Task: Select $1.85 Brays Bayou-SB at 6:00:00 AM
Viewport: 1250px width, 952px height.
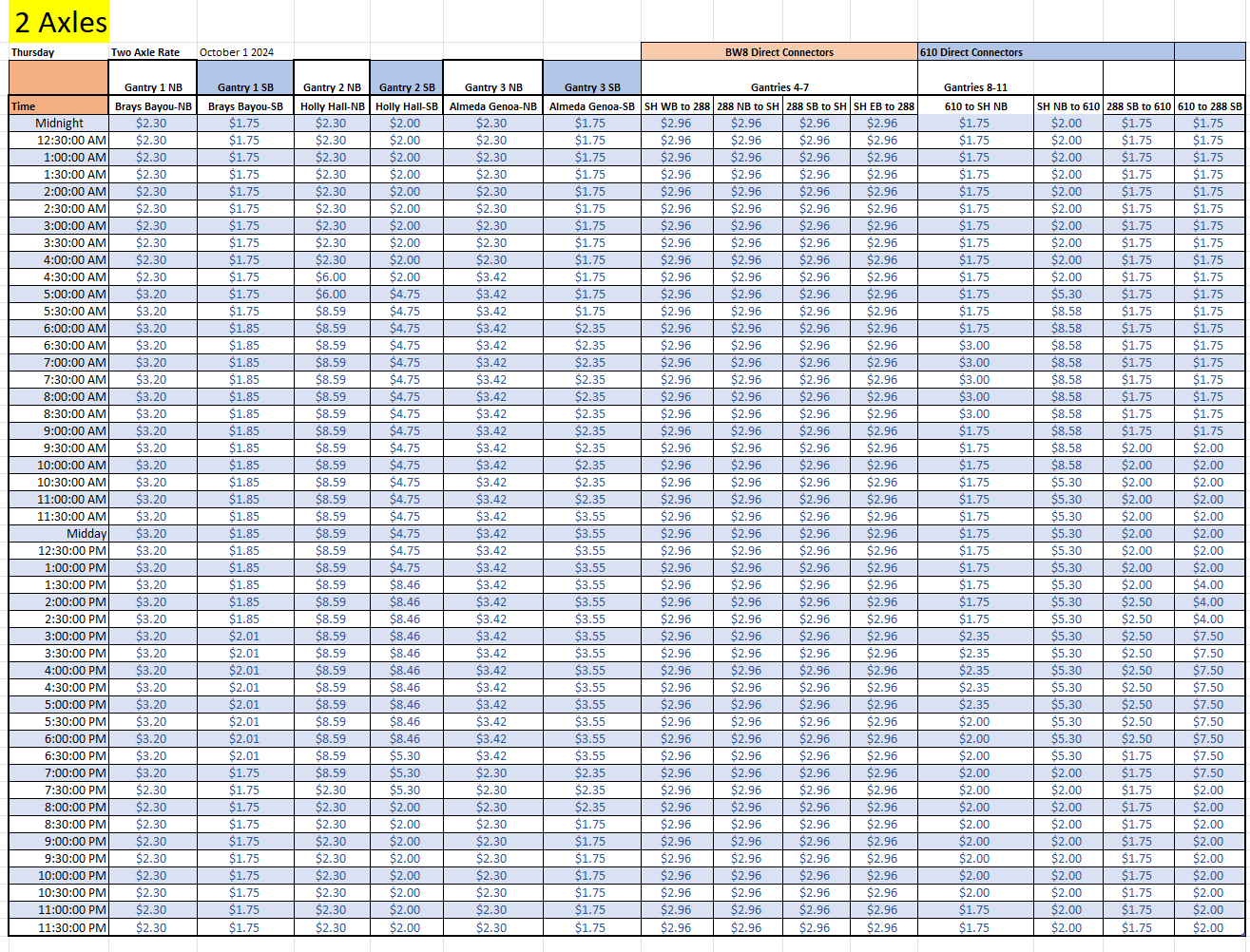Action: click(x=245, y=329)
